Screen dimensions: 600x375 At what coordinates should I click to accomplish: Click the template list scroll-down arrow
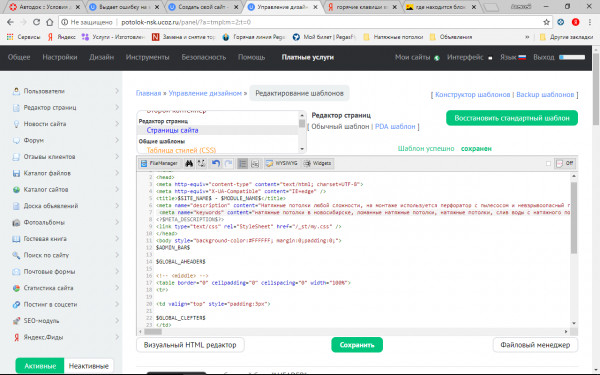point(302,149)
